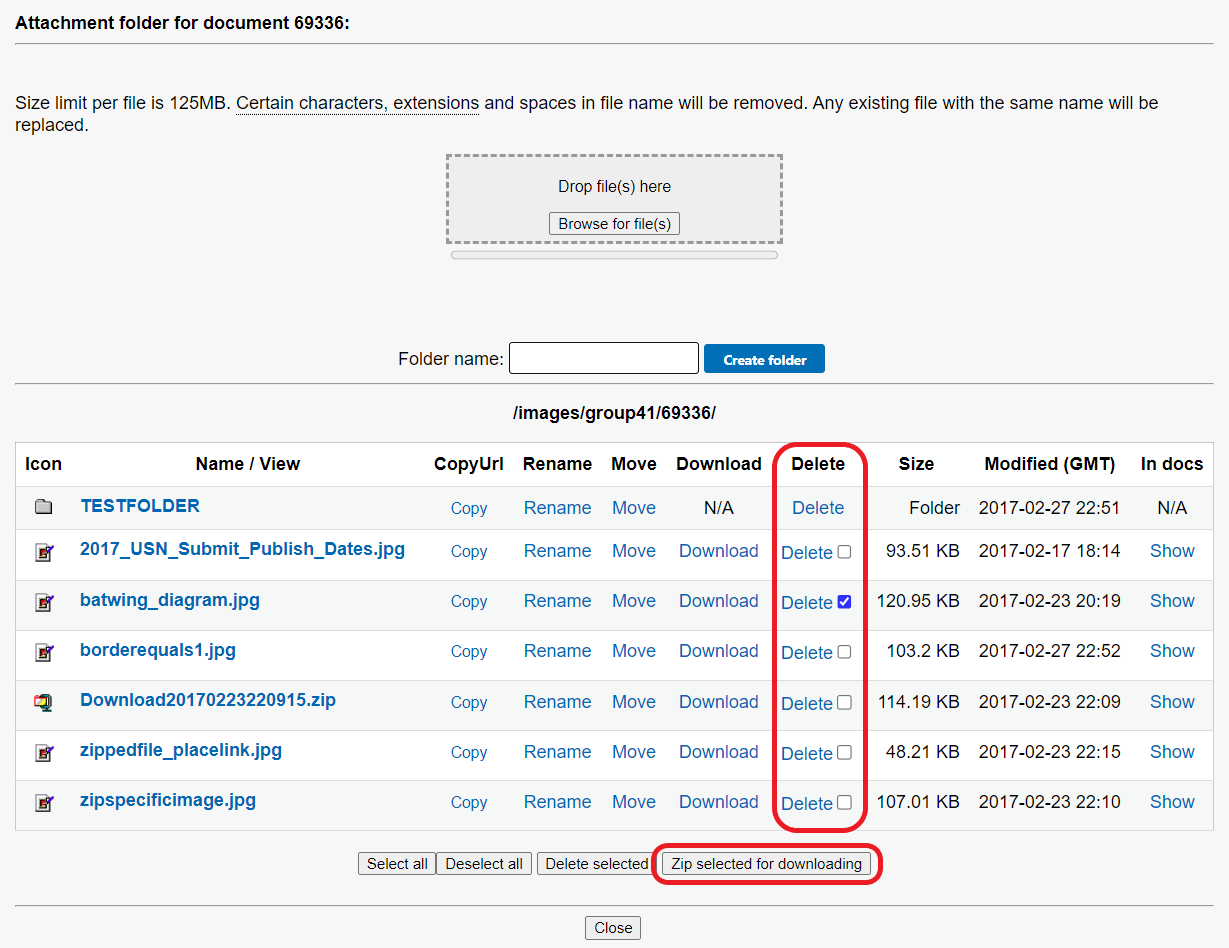Viewport: 1229px width, 948px height.
Task: Click the image icon beside batwing_diagram.jpg
Action: coord(43,603)
